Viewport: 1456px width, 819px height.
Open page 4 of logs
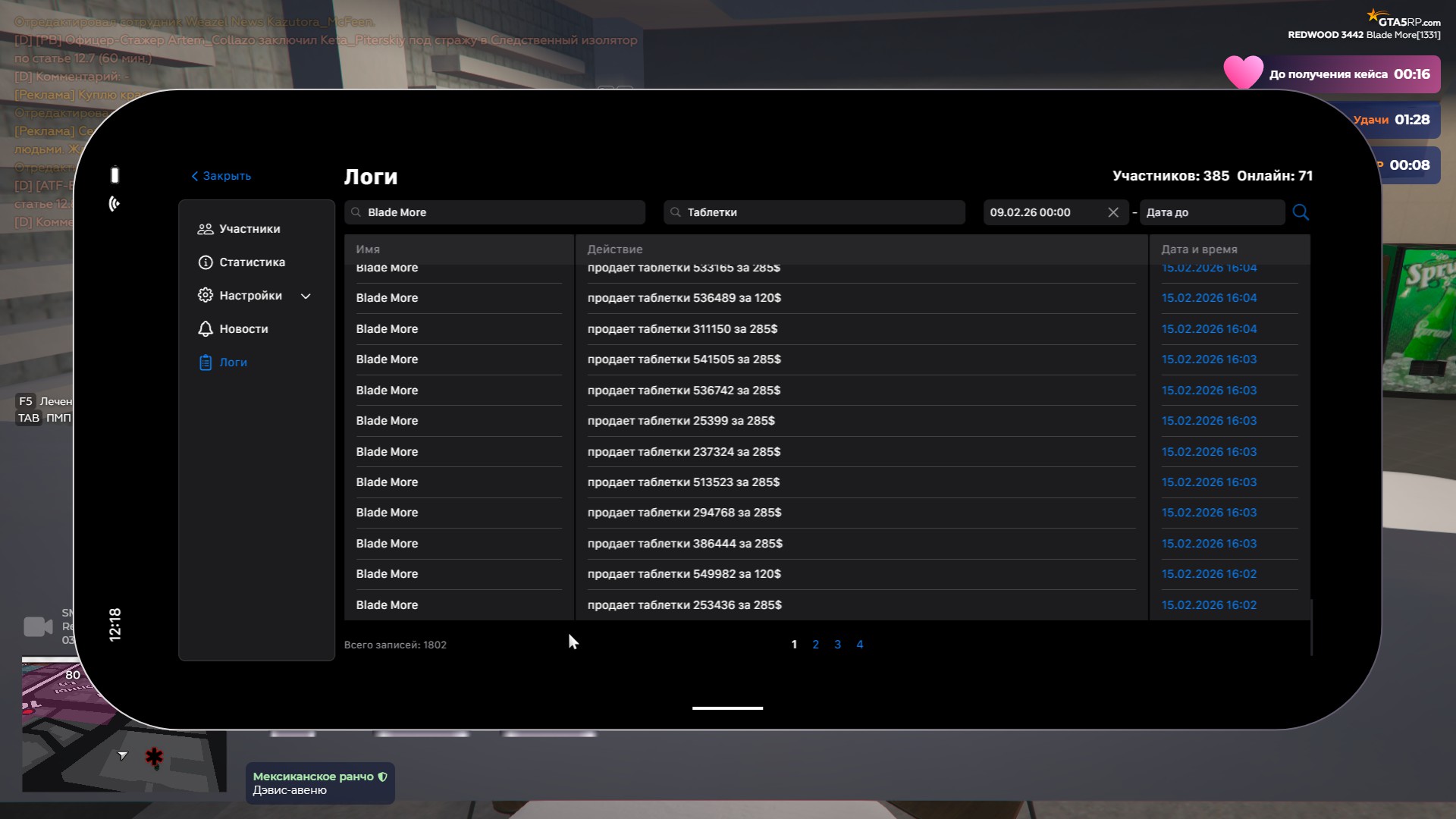pyautogui.click(x=859, y=645)
